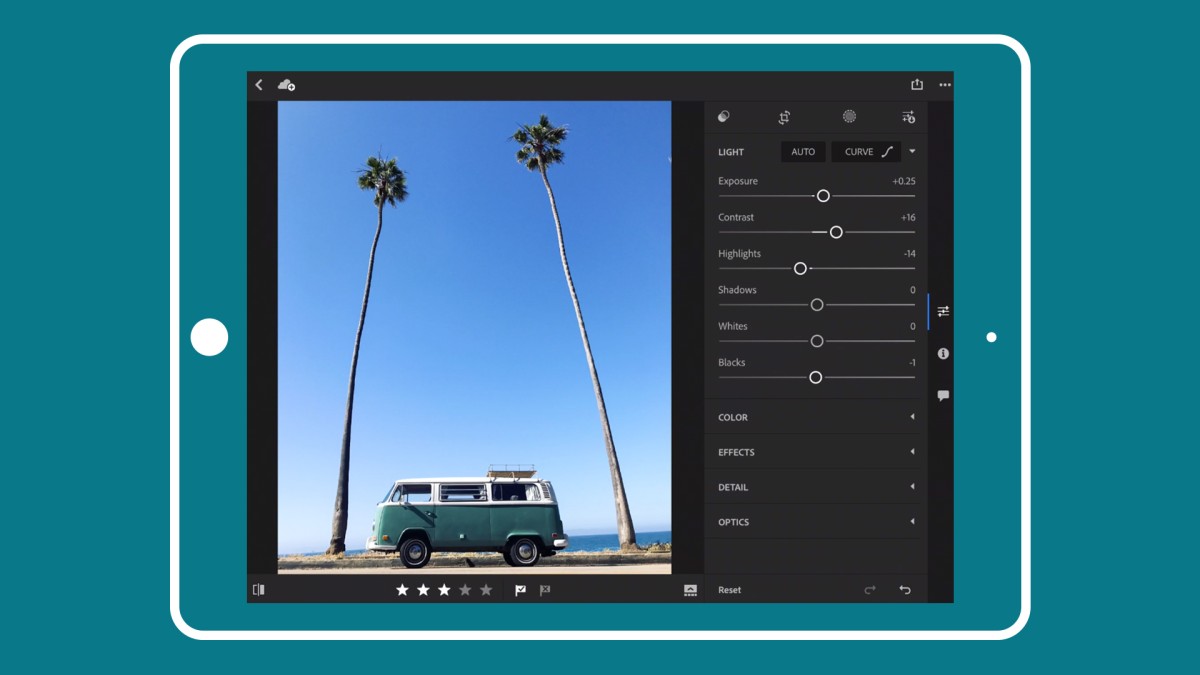Set rating to four stars
1200x675 pixels.
pyautogui.click(x=465, y=590)
